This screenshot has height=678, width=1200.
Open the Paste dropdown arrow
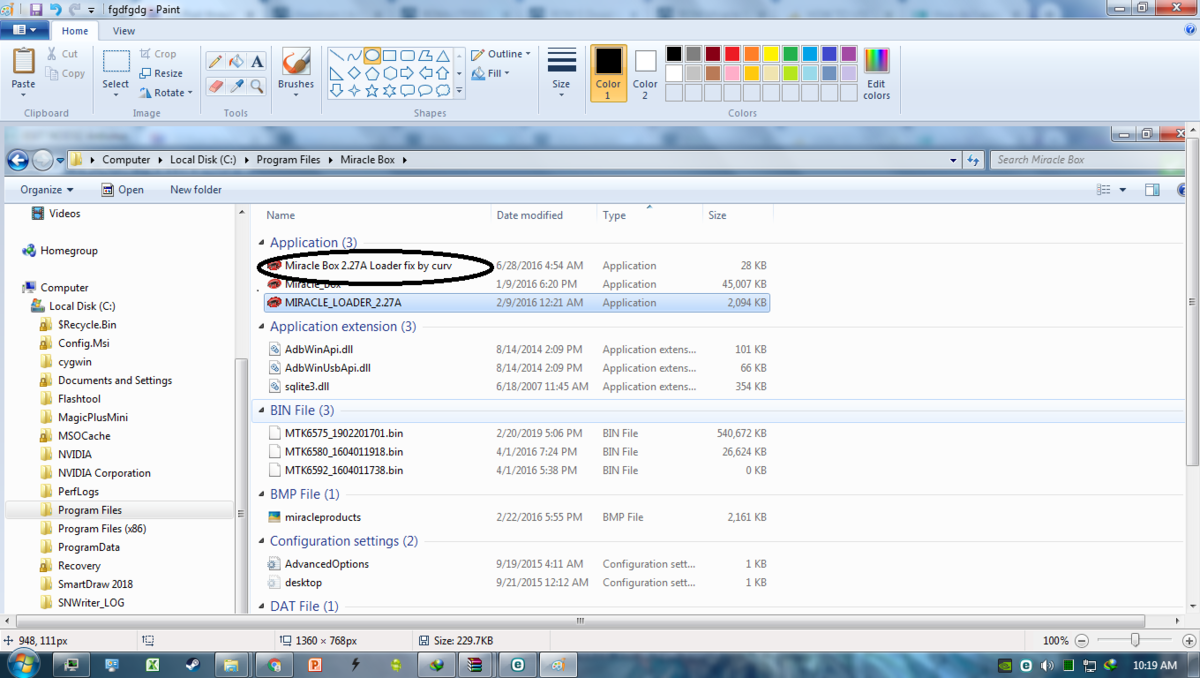(23, 95)
